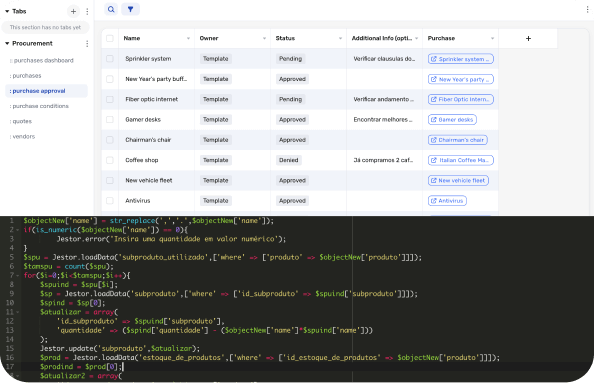Collapse the Procurement section triangle
Image resolution: width=594 pixels, height=383 pixels.
(7, 44)
